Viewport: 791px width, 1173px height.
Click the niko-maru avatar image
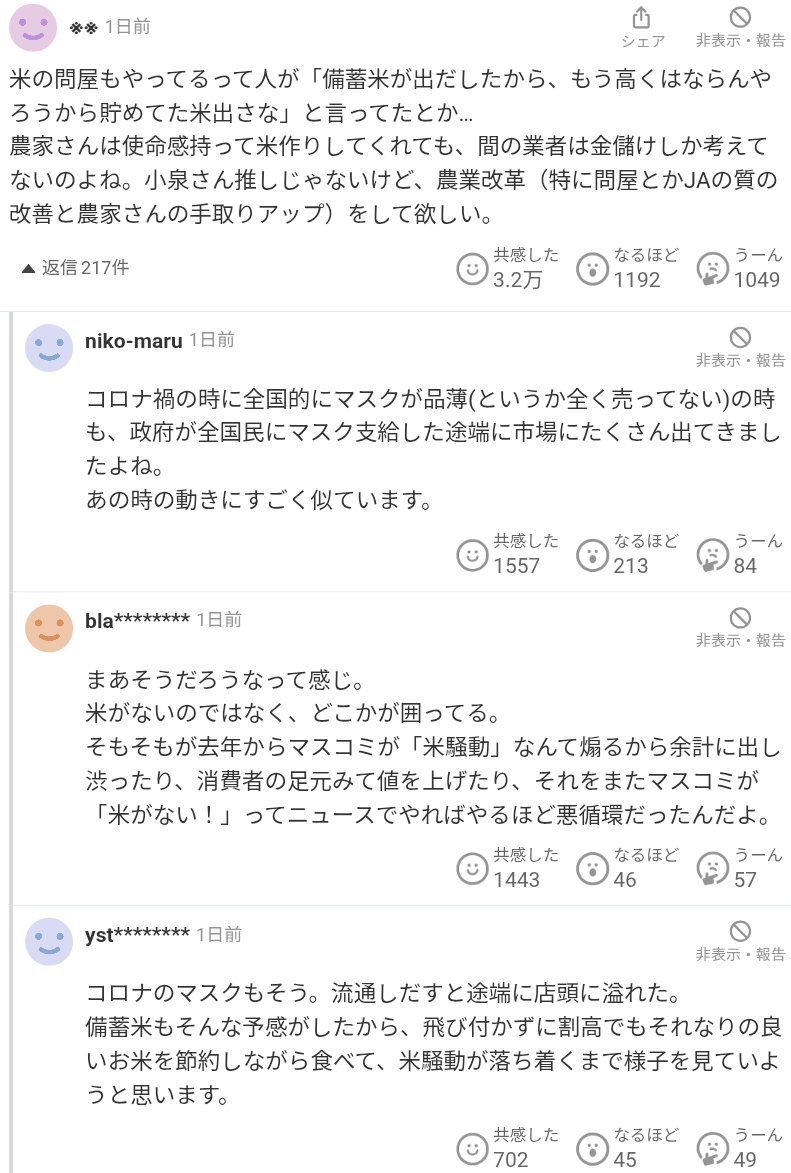coord(49,348)
